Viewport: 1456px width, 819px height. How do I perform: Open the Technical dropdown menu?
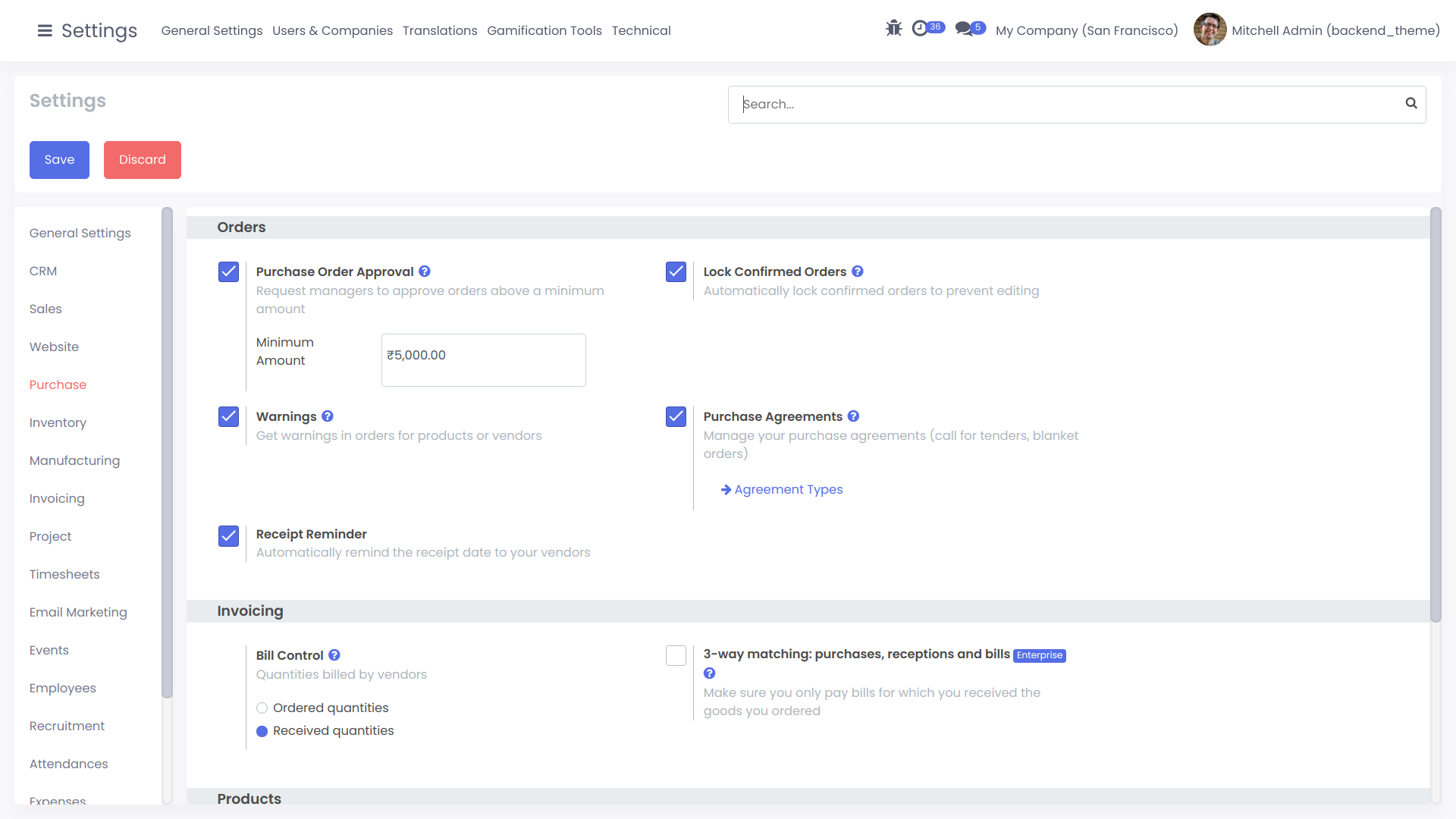[641, 30]
